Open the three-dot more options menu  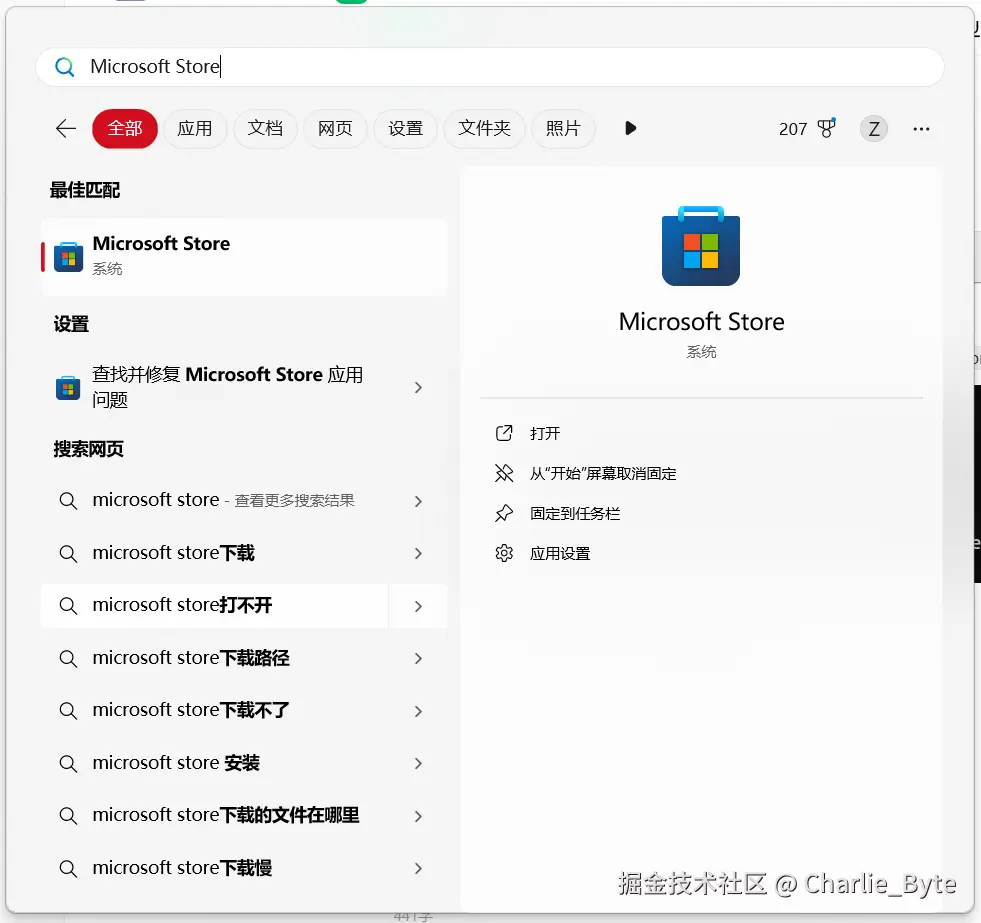(921, 129)
